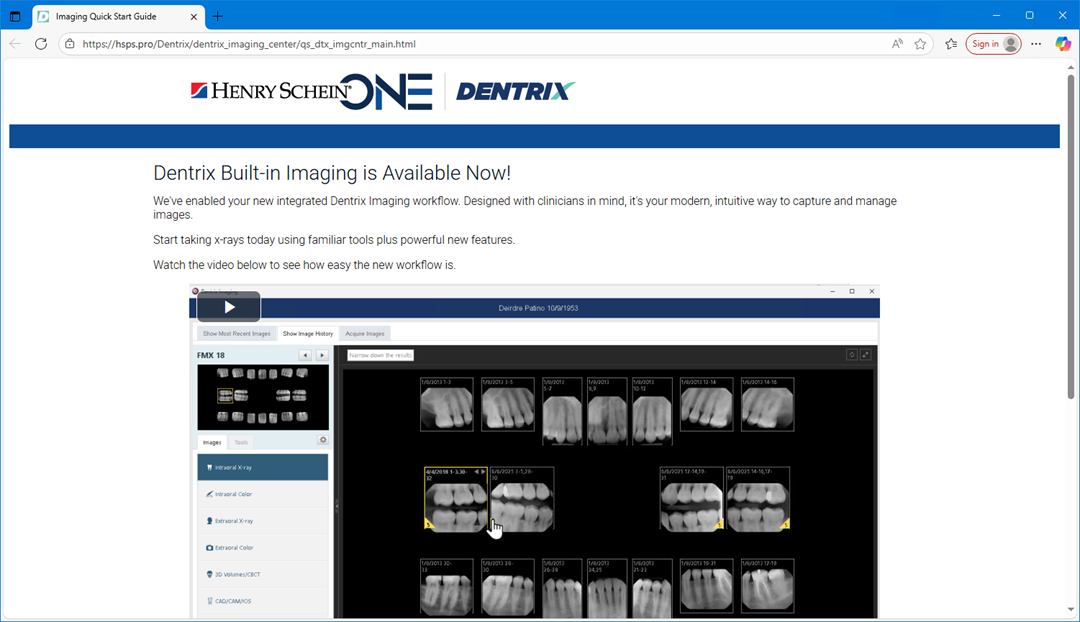This screenshot has width=1080, height=622.
Task: Open Settings and more menu
Action: point(1036,43)
